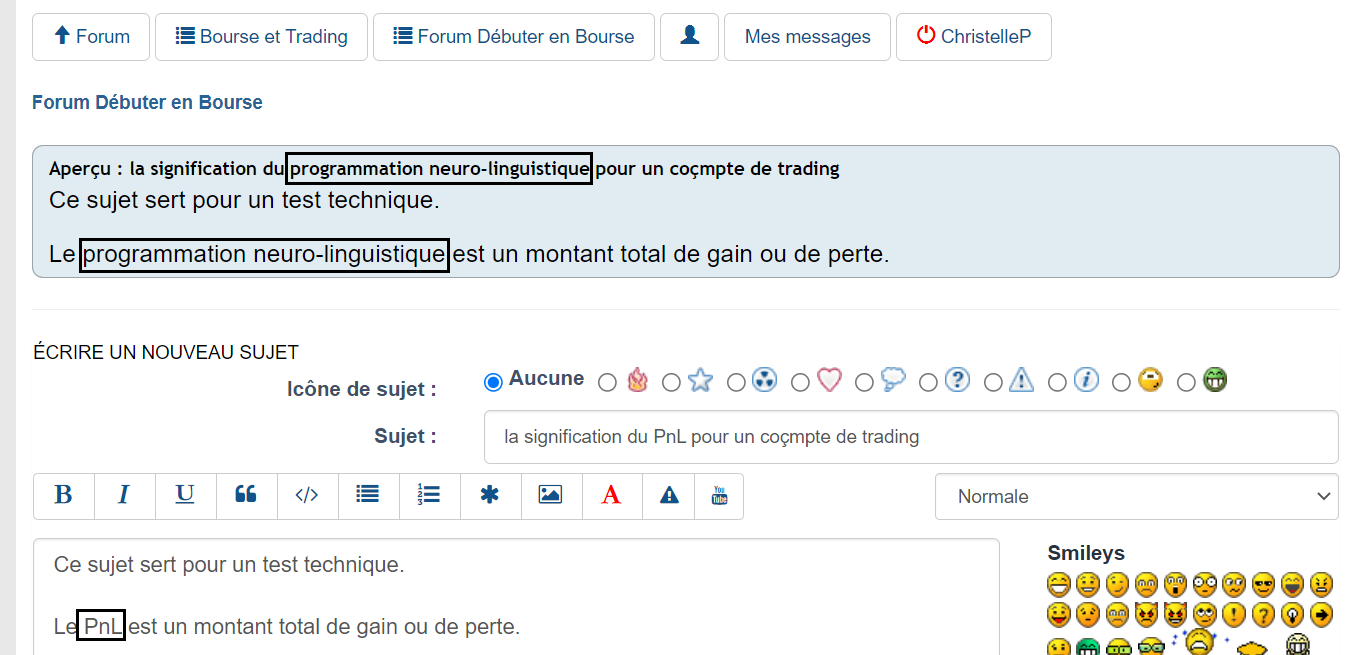
Task: Insert an image into the post
Action: click(550, 496)
